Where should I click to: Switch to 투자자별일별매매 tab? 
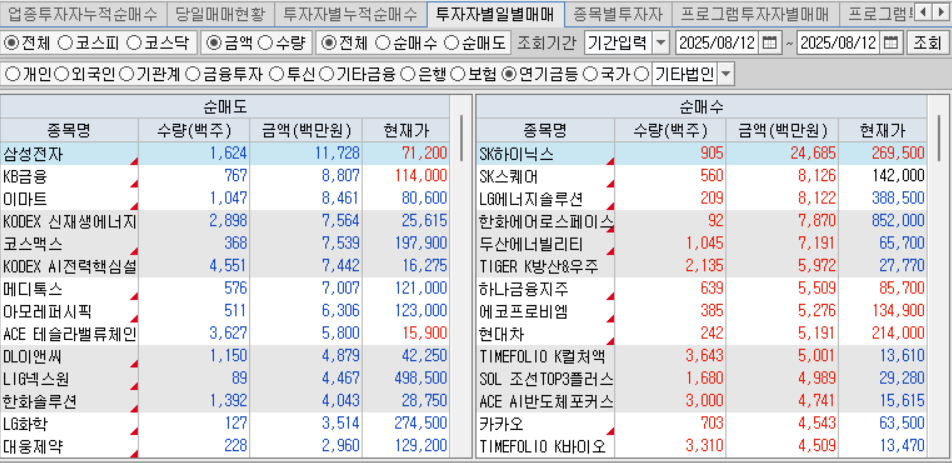click(x=495, y=13)
